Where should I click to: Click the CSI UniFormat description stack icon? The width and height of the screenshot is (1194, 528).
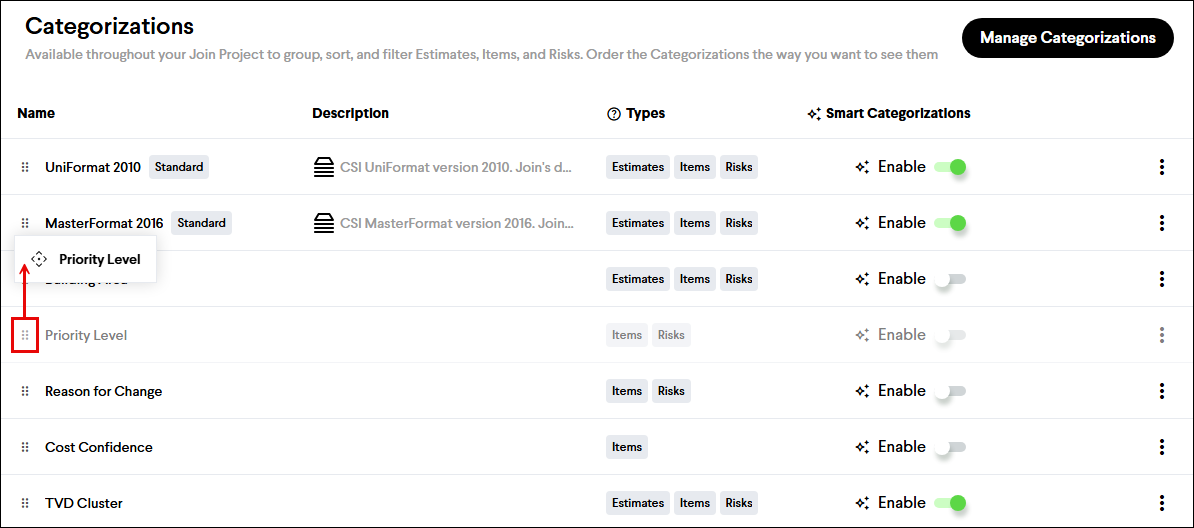(324, 167)
